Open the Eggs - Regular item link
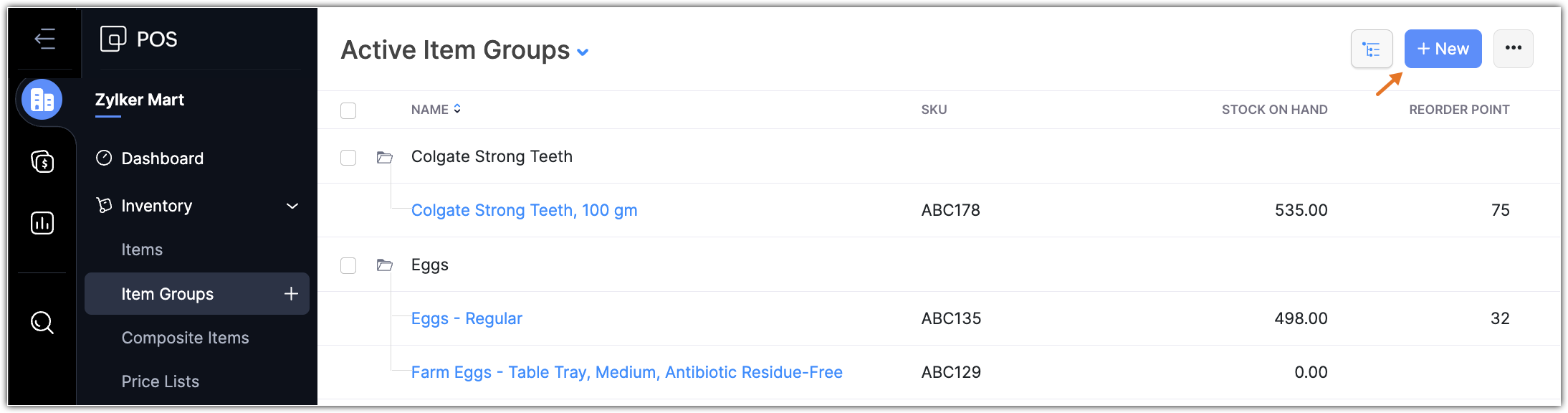The width and height of the screenshot is (1568, 413). click(467, 318)
